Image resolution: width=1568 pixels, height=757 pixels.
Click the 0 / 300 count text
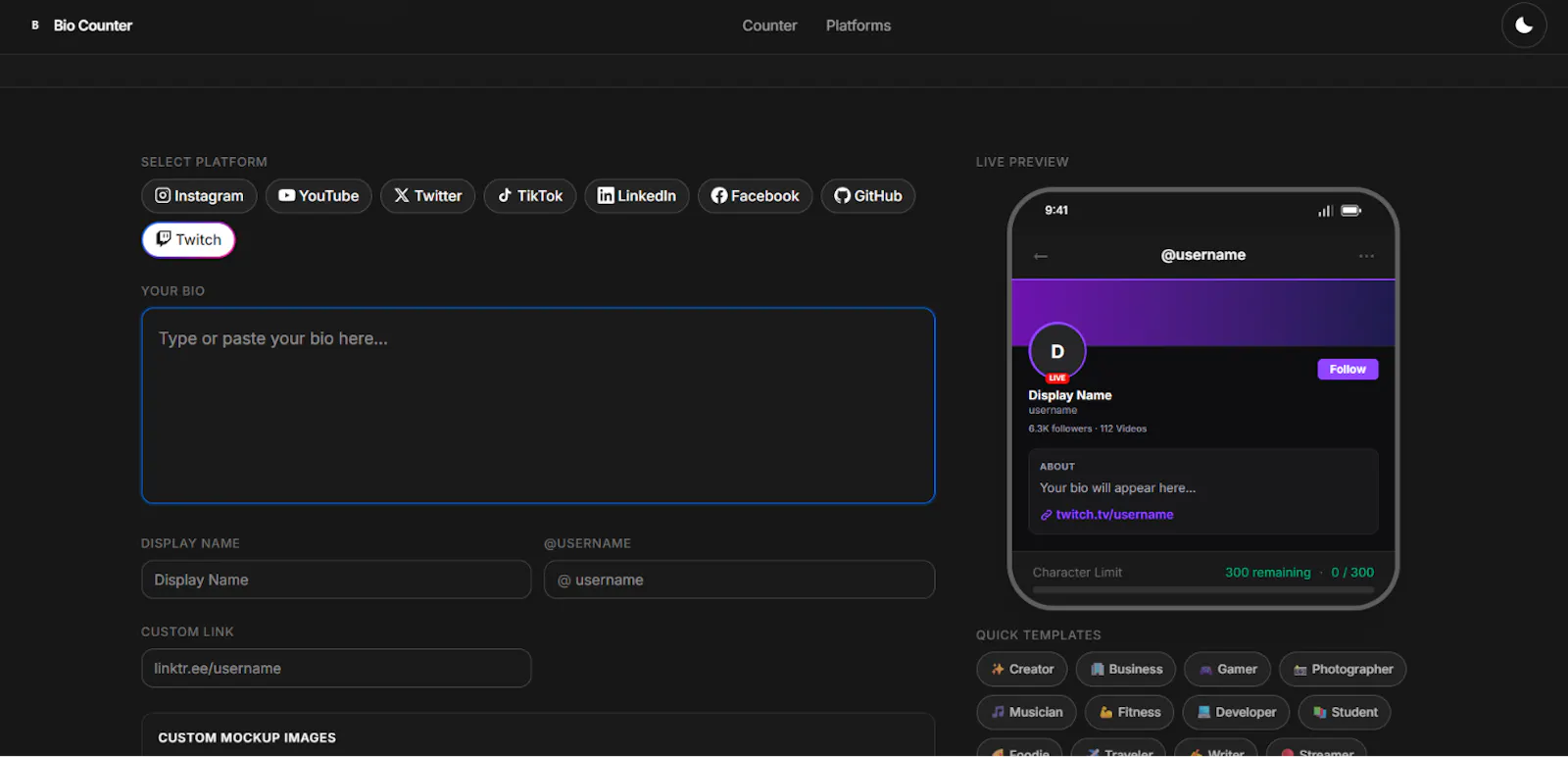point(1352,573)
